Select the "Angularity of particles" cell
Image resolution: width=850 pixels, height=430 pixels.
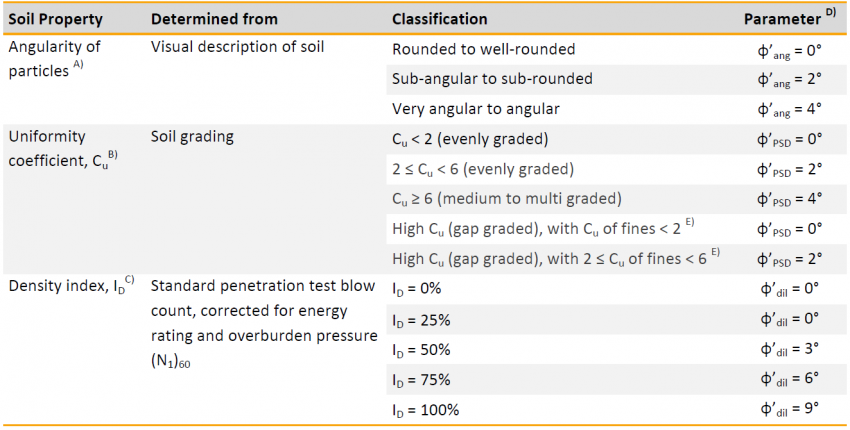54,57
